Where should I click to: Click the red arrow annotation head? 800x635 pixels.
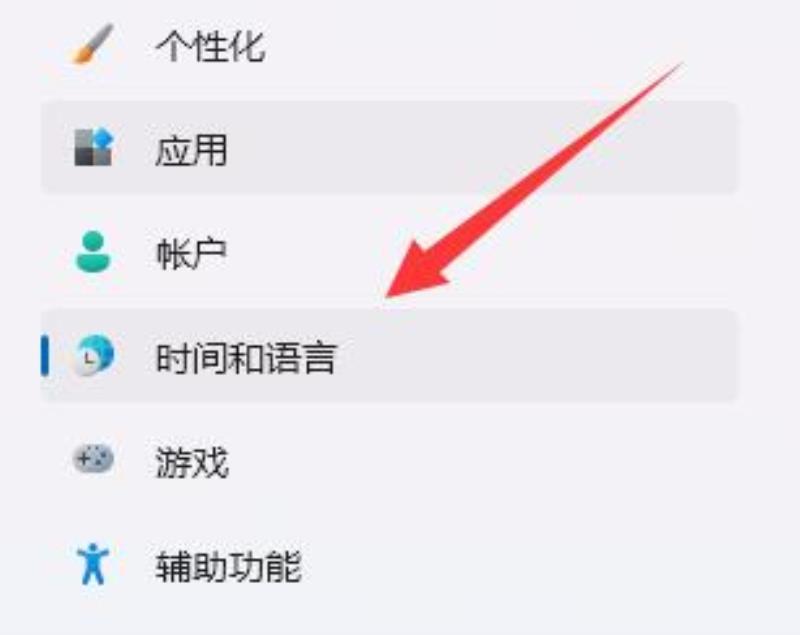[x=416, y=270]
